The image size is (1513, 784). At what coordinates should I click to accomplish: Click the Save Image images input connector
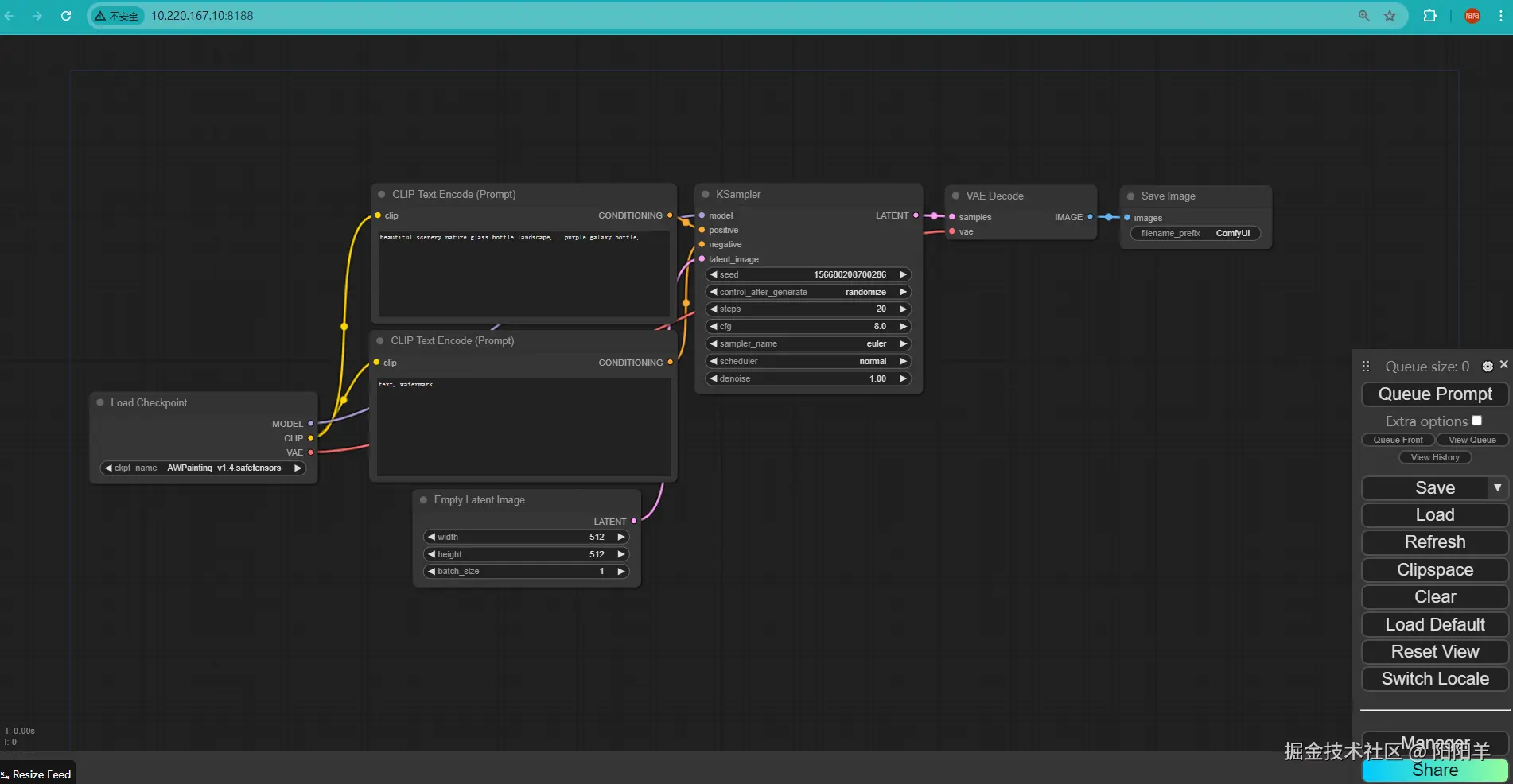(x=1127, y=218)
